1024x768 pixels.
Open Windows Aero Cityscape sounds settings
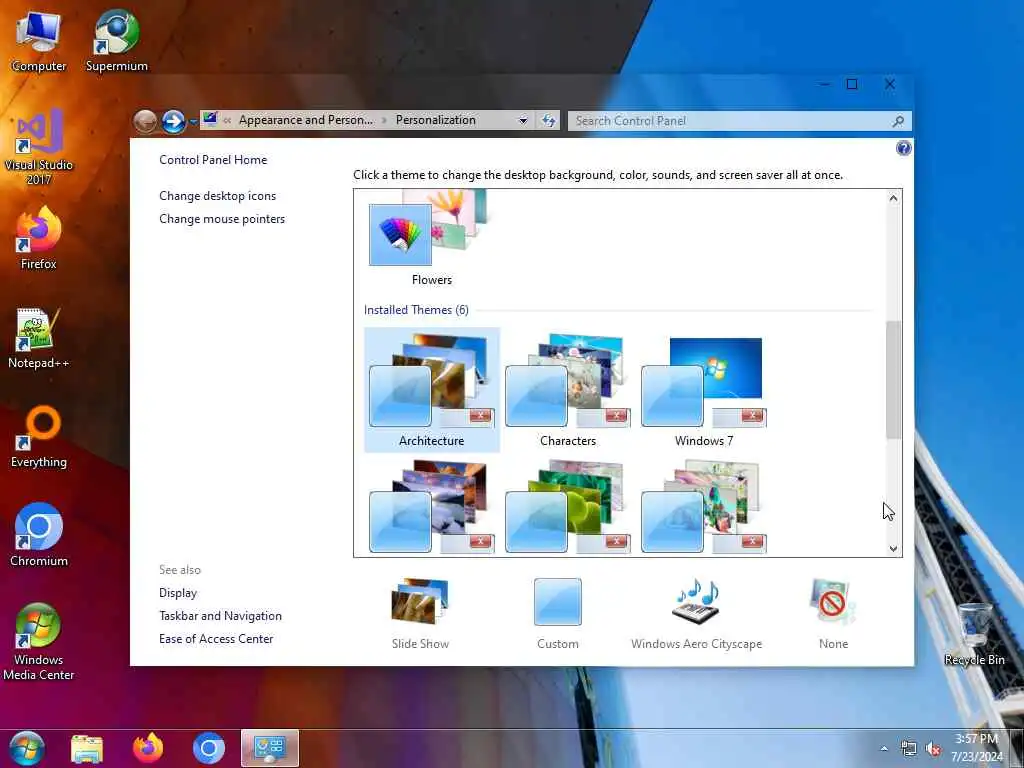(x=696, y=613)
